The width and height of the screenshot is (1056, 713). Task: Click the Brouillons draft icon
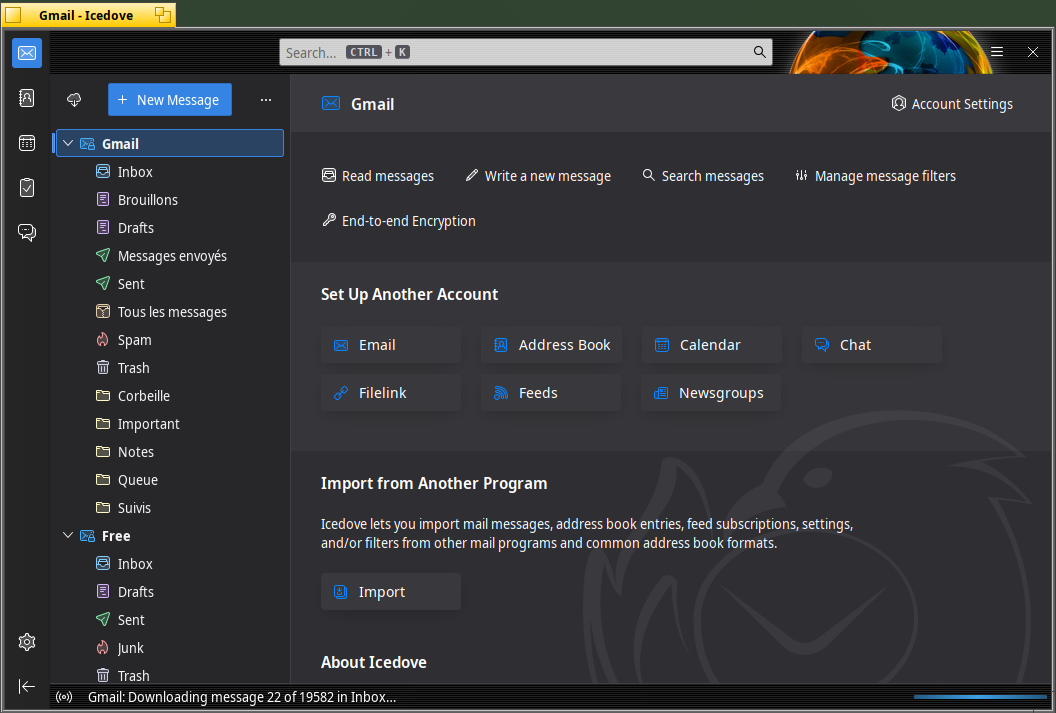103,199
